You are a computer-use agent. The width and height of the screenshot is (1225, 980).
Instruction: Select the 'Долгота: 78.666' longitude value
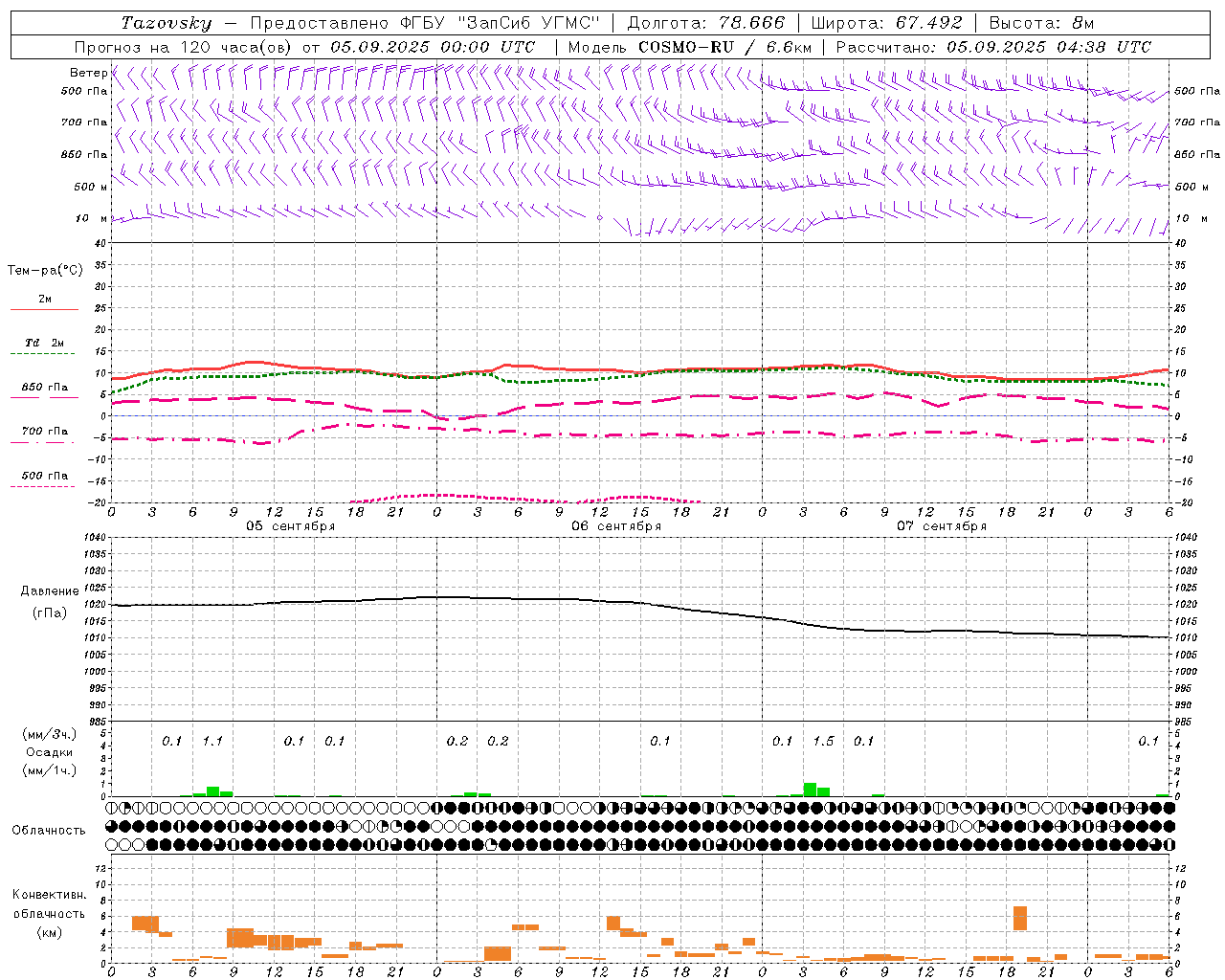click(x=705, y=23)
